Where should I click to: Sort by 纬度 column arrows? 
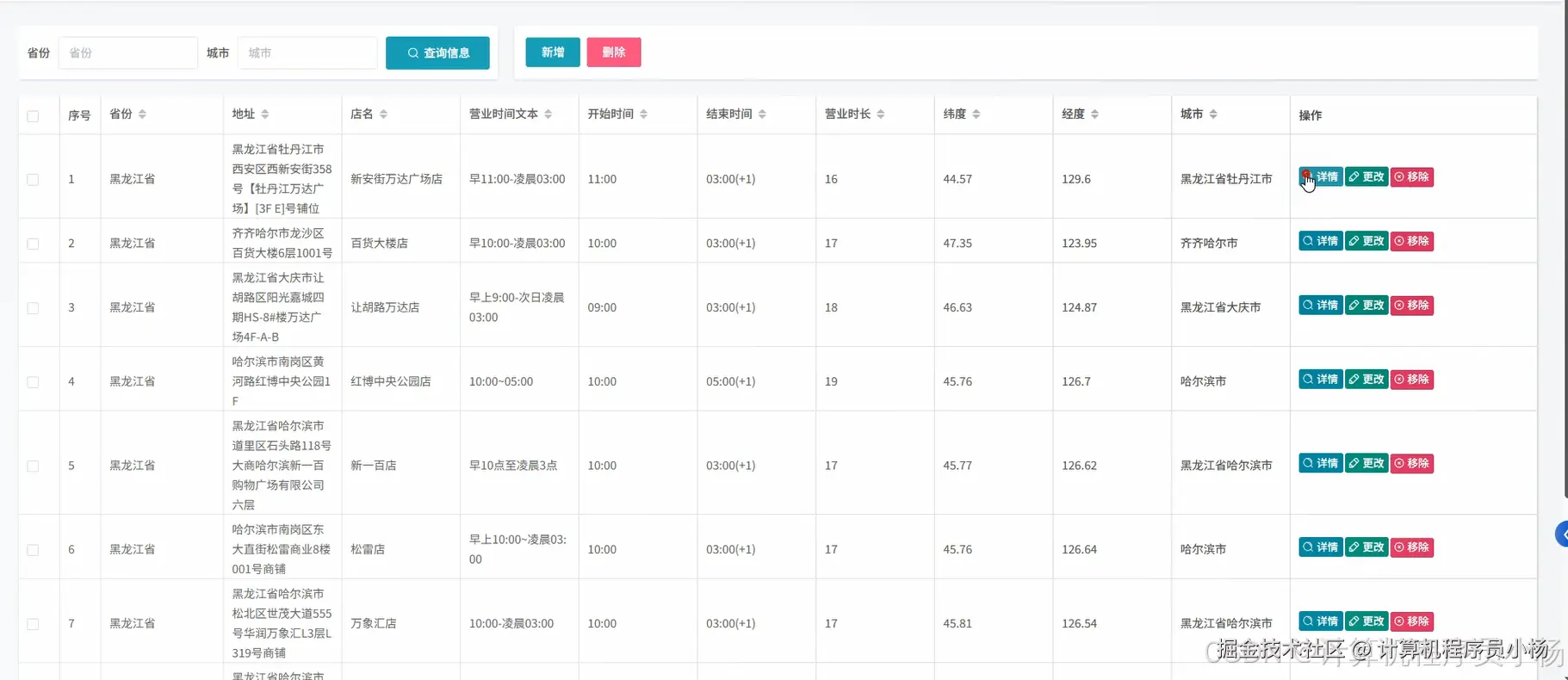coord(976,114)
